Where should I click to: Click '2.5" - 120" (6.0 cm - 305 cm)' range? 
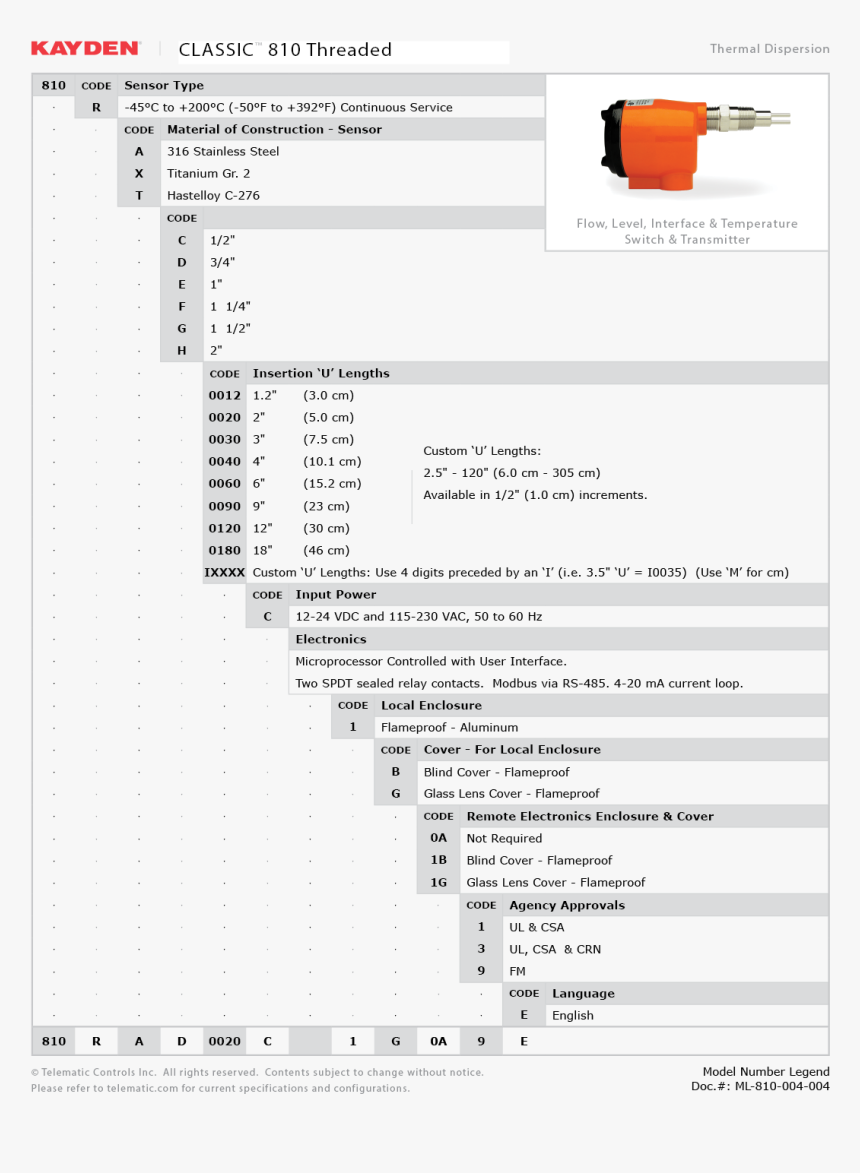point(512,474)
